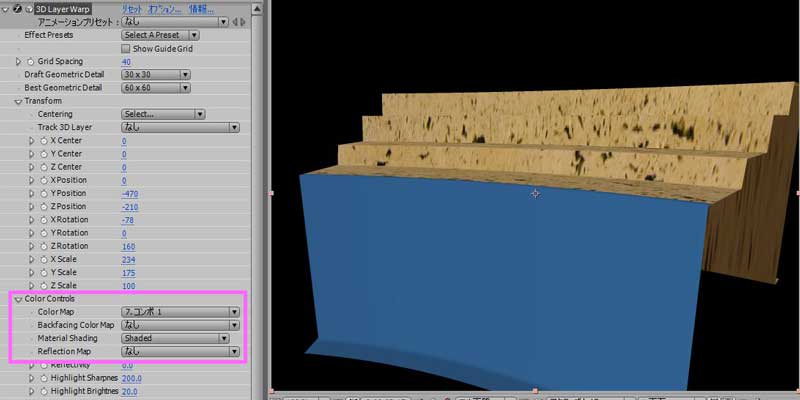The width and height of the screenshot is (800, 400).
Task: Click the Z Position value -210
Action: (x=130, y=206)
